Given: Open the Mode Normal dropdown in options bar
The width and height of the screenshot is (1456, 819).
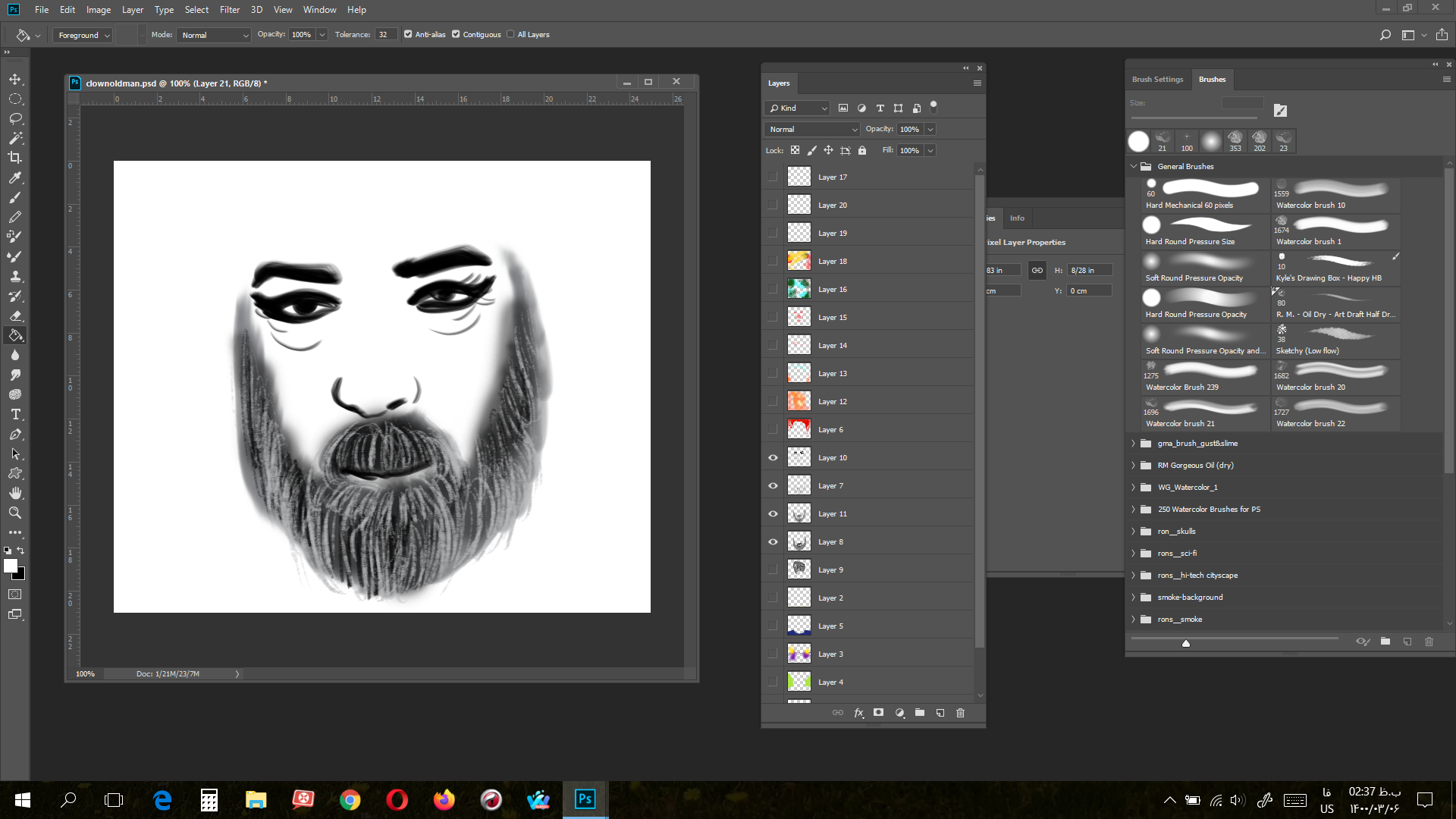Looking at the screenshot, I should pyautogui.click(x=214, y=35).
